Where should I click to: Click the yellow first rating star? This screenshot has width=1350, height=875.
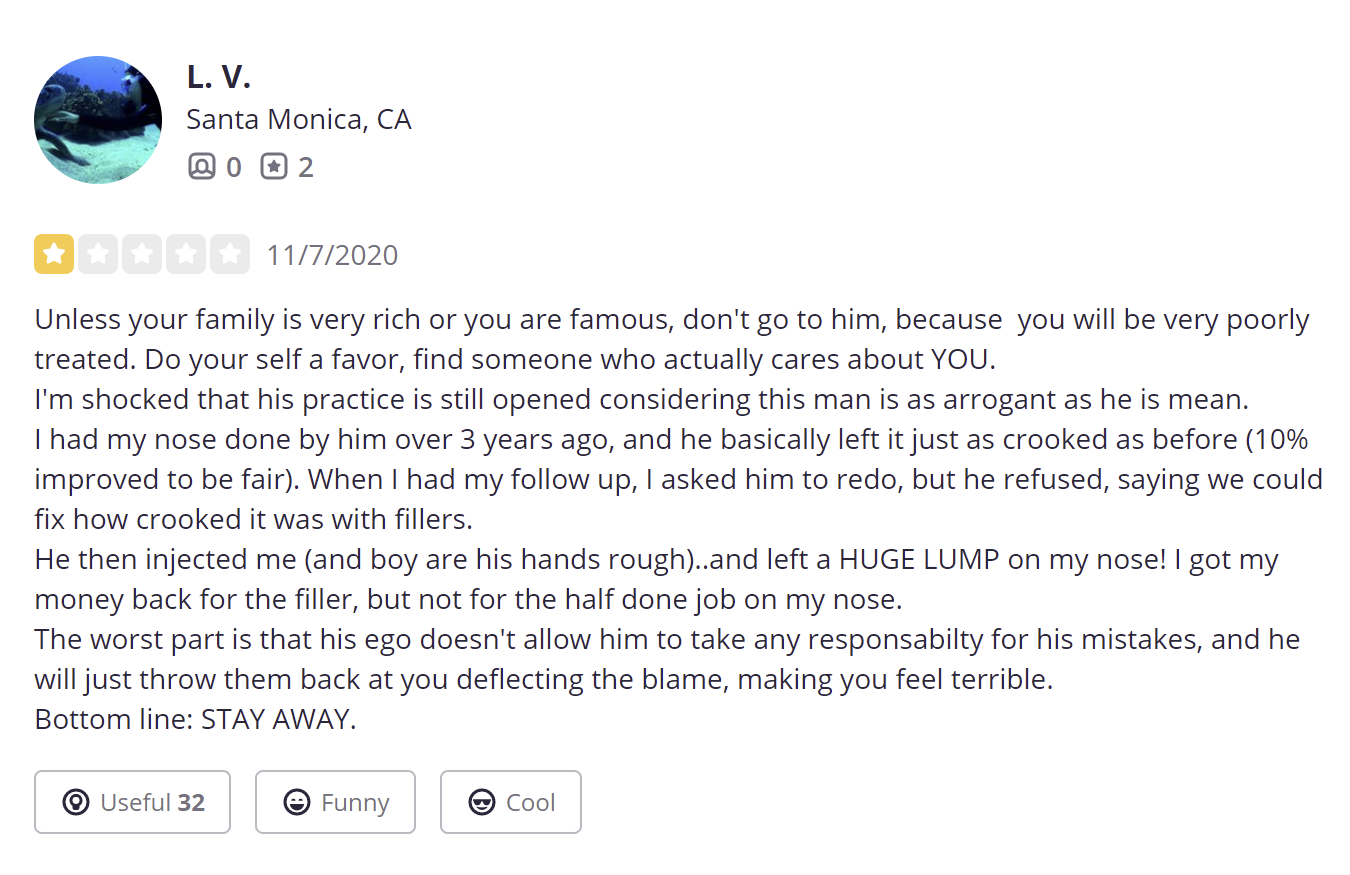(54, 254)
